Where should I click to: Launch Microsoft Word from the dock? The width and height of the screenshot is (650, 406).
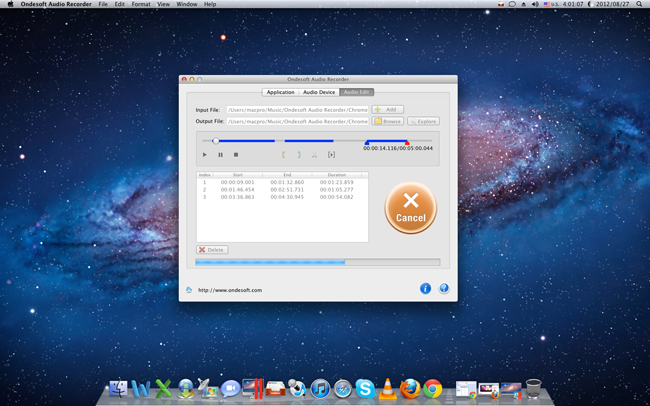click(x=141, y=389)
